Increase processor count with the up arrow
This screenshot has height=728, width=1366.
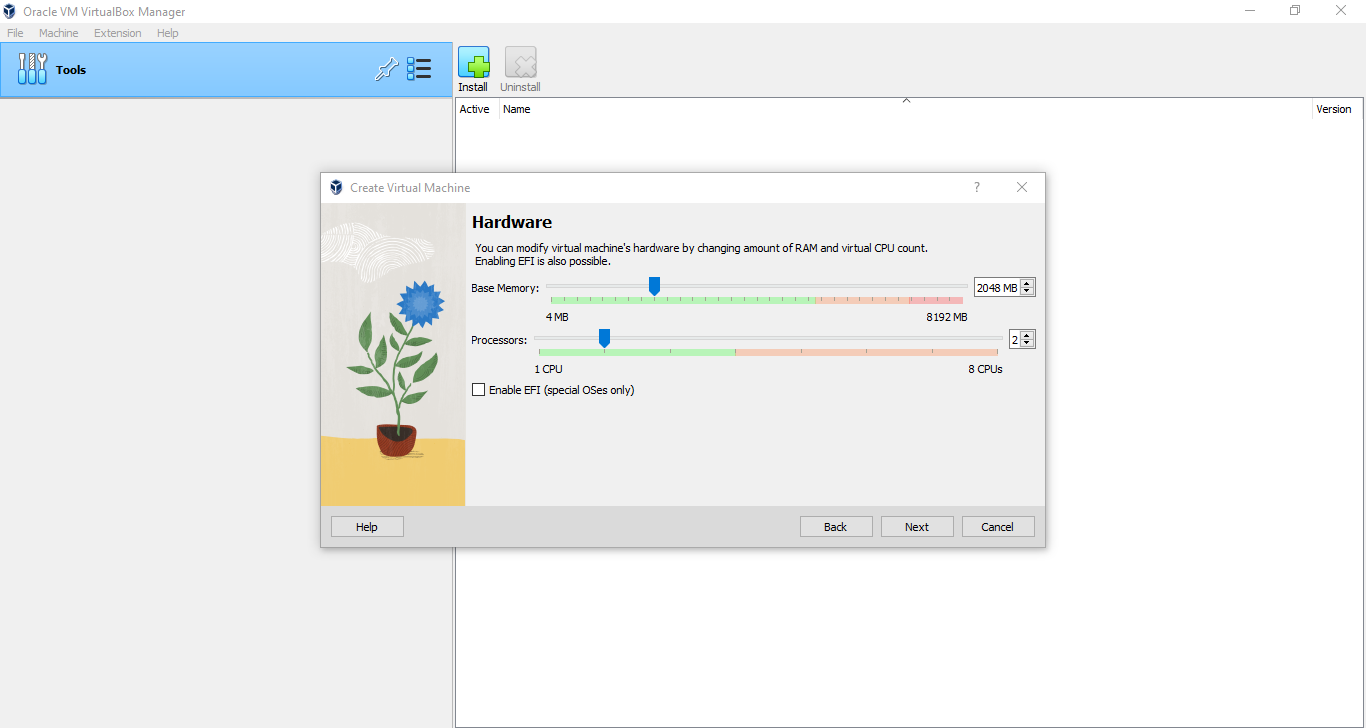(1027, 335)
